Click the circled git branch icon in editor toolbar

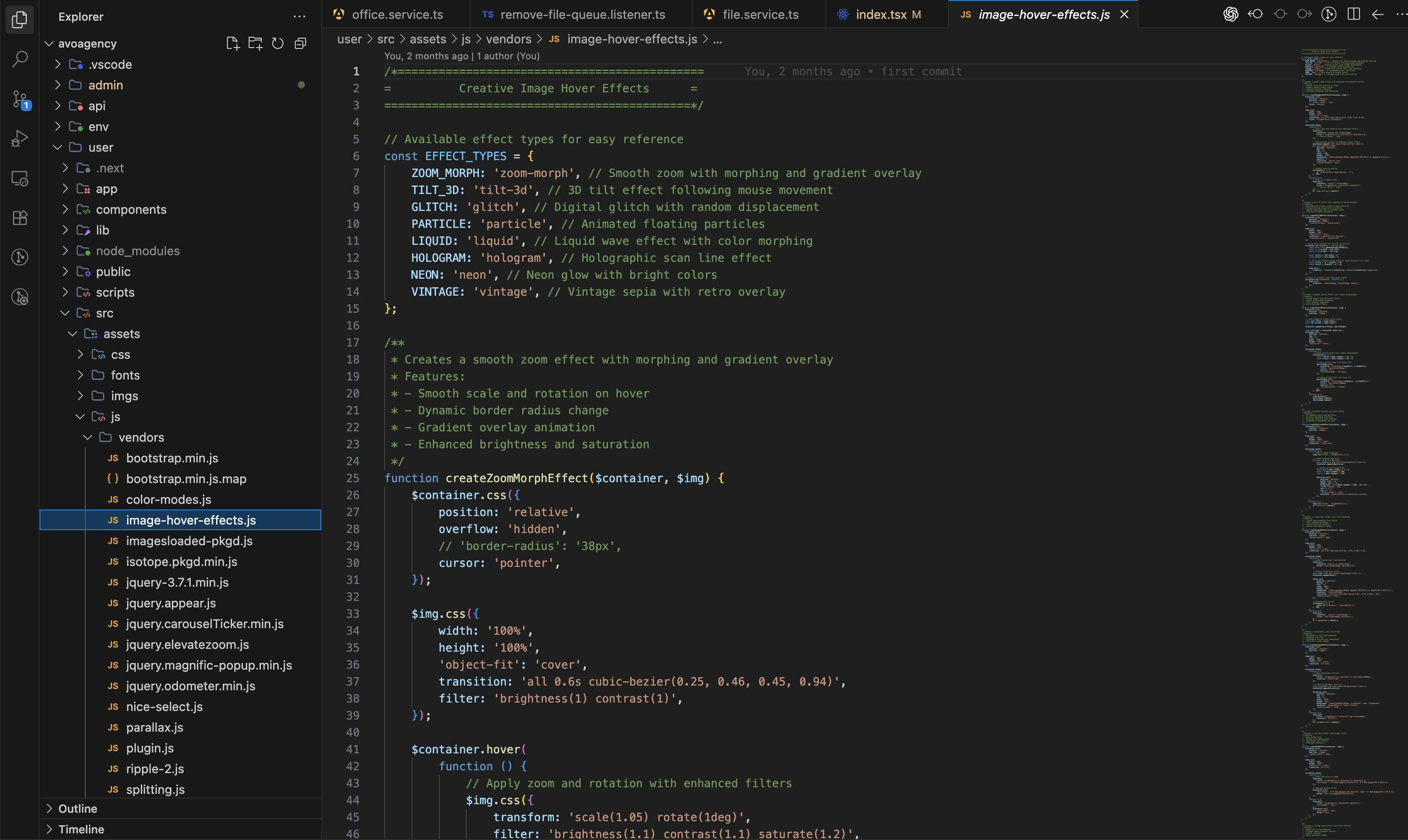point(1329,14)
